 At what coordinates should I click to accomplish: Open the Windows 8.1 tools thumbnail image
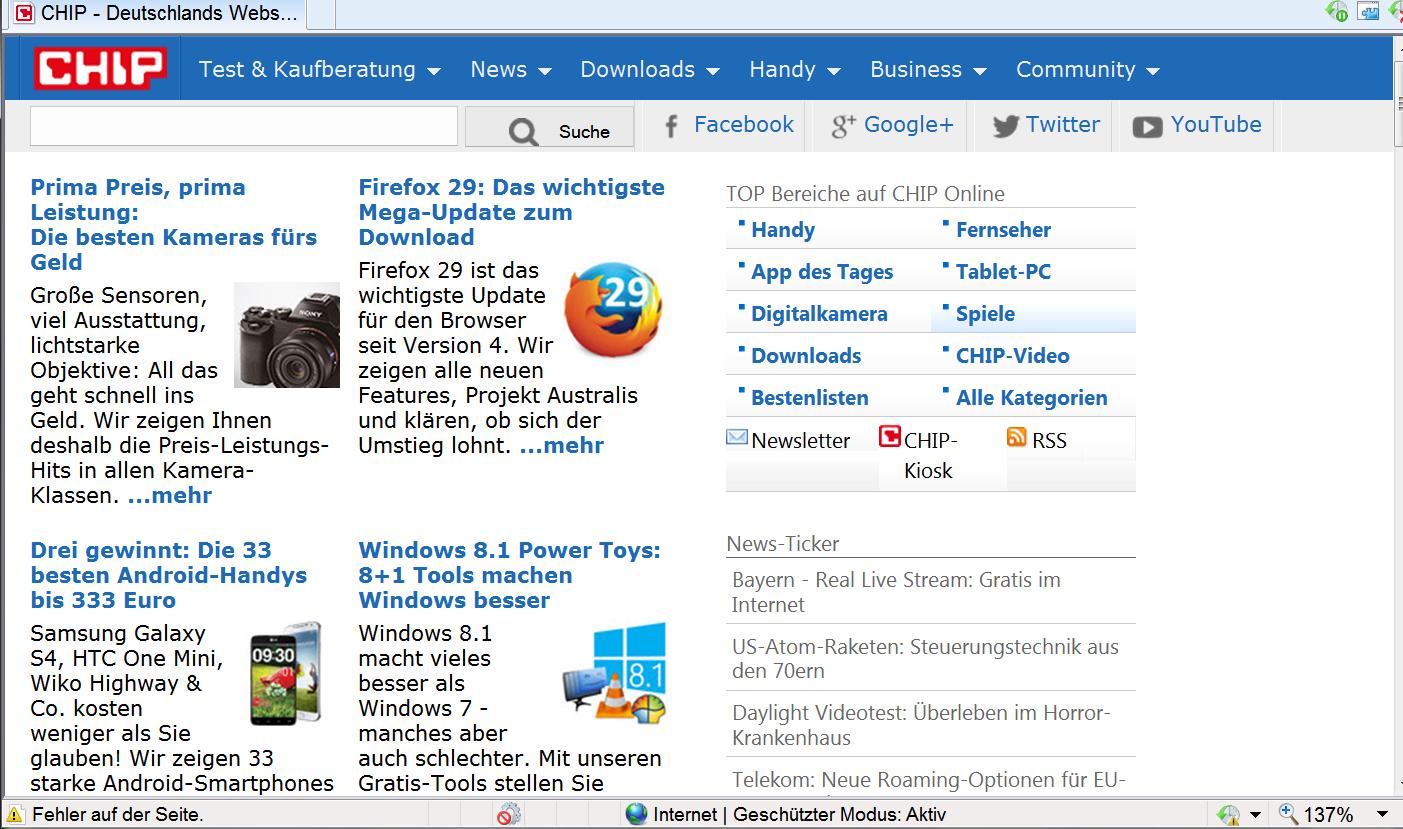[x=614, y=673]
